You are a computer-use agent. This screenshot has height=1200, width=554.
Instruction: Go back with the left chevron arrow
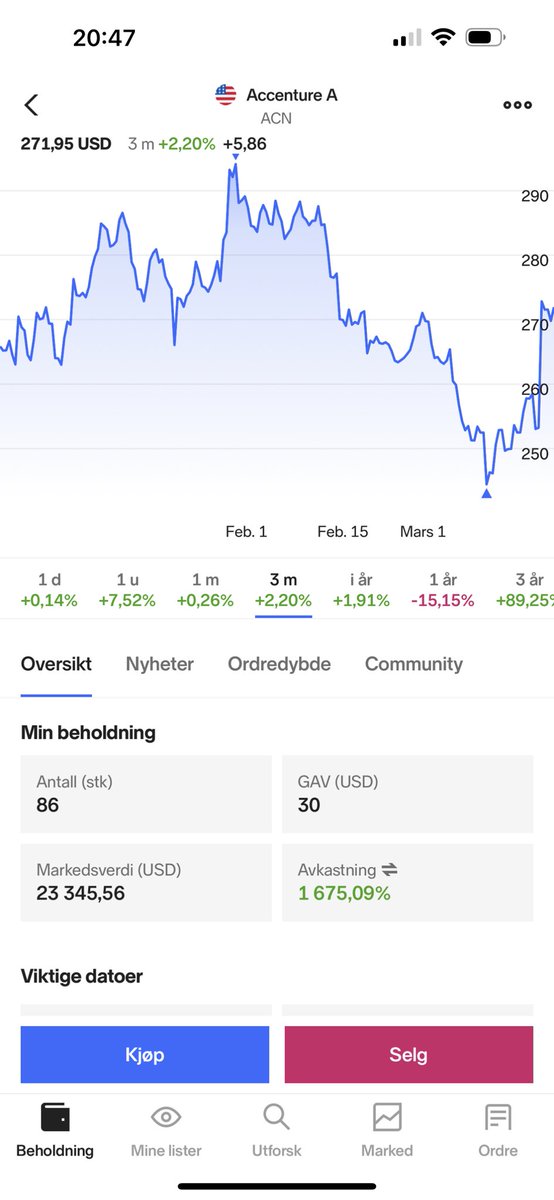coord(31,104)
